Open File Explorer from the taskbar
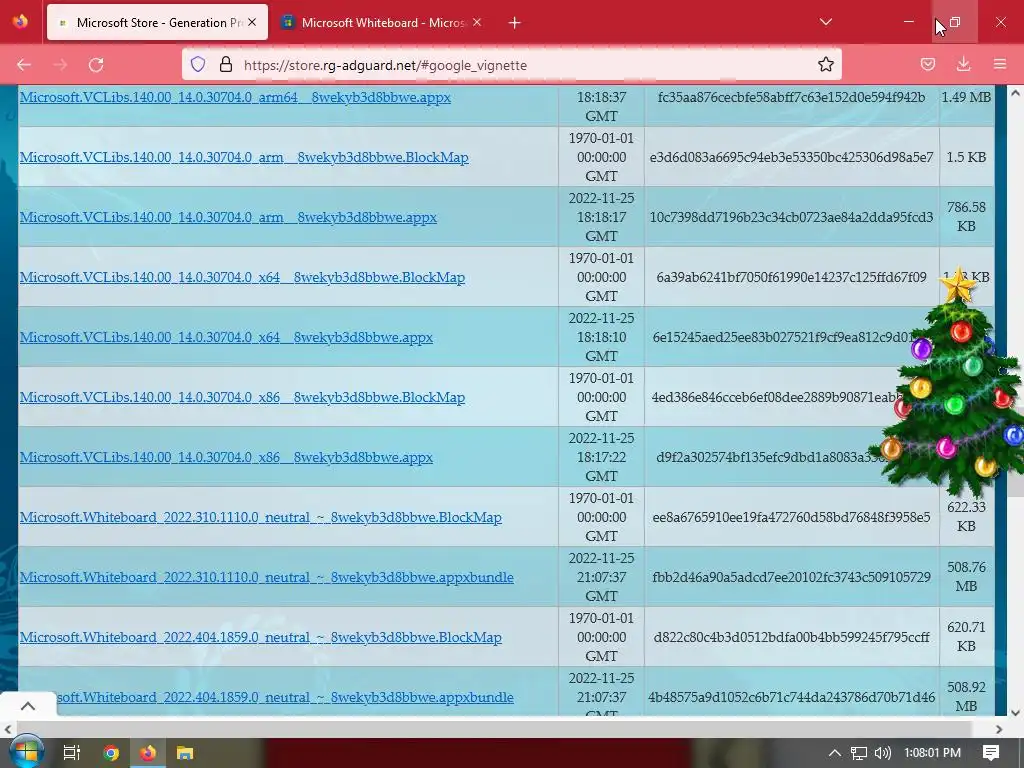The height and width of the screenshot is (768, 1024). click(x=185, y=753)
